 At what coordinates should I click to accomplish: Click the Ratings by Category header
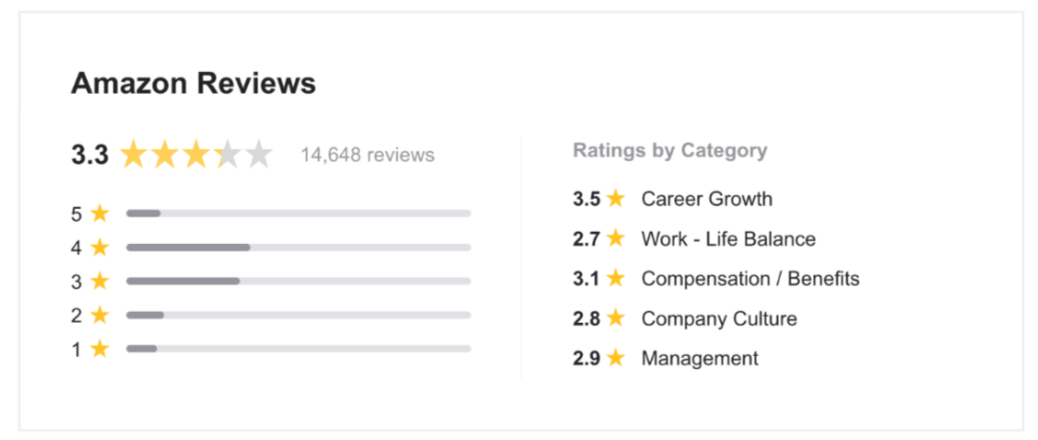(x=670, y=151)
